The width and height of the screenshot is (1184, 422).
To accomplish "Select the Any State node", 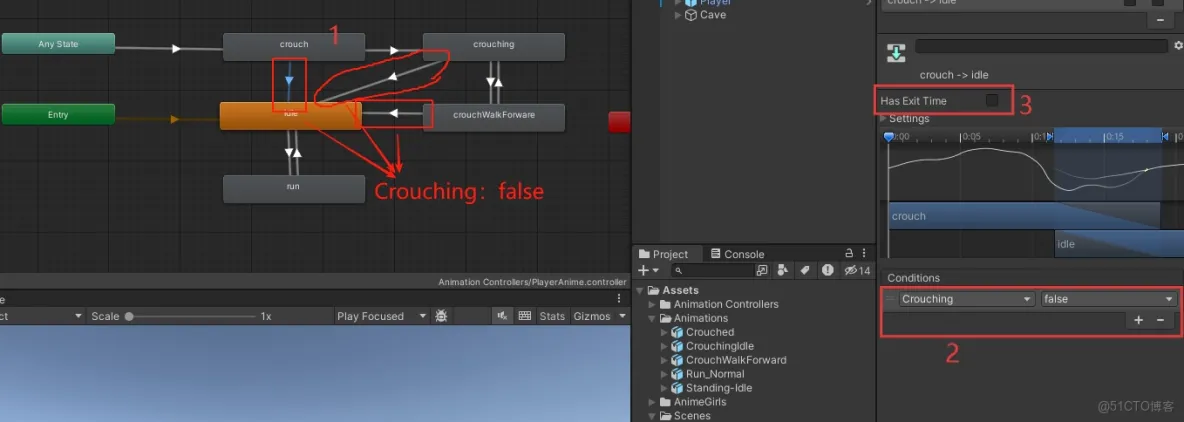I will tap(58, 44).
